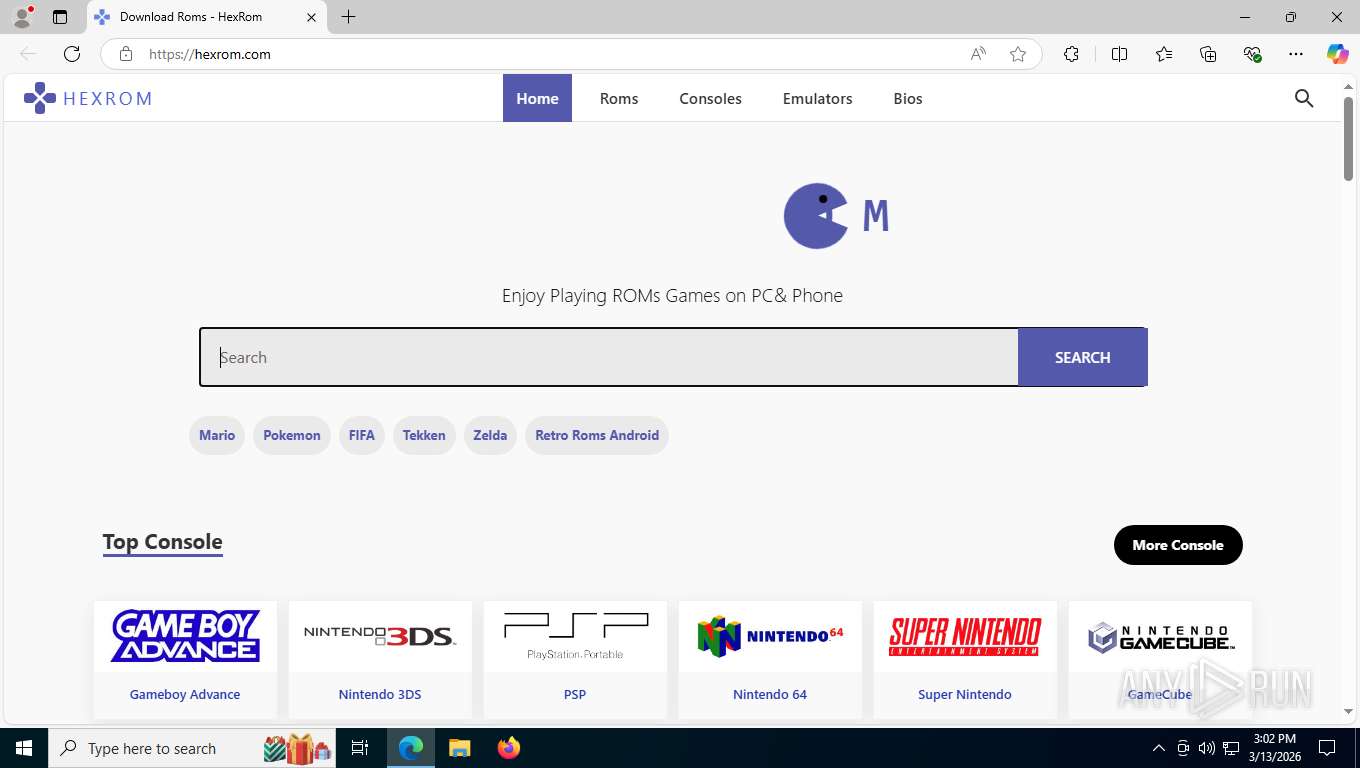Click the Edge icon on the taskbar

[411, 748]
